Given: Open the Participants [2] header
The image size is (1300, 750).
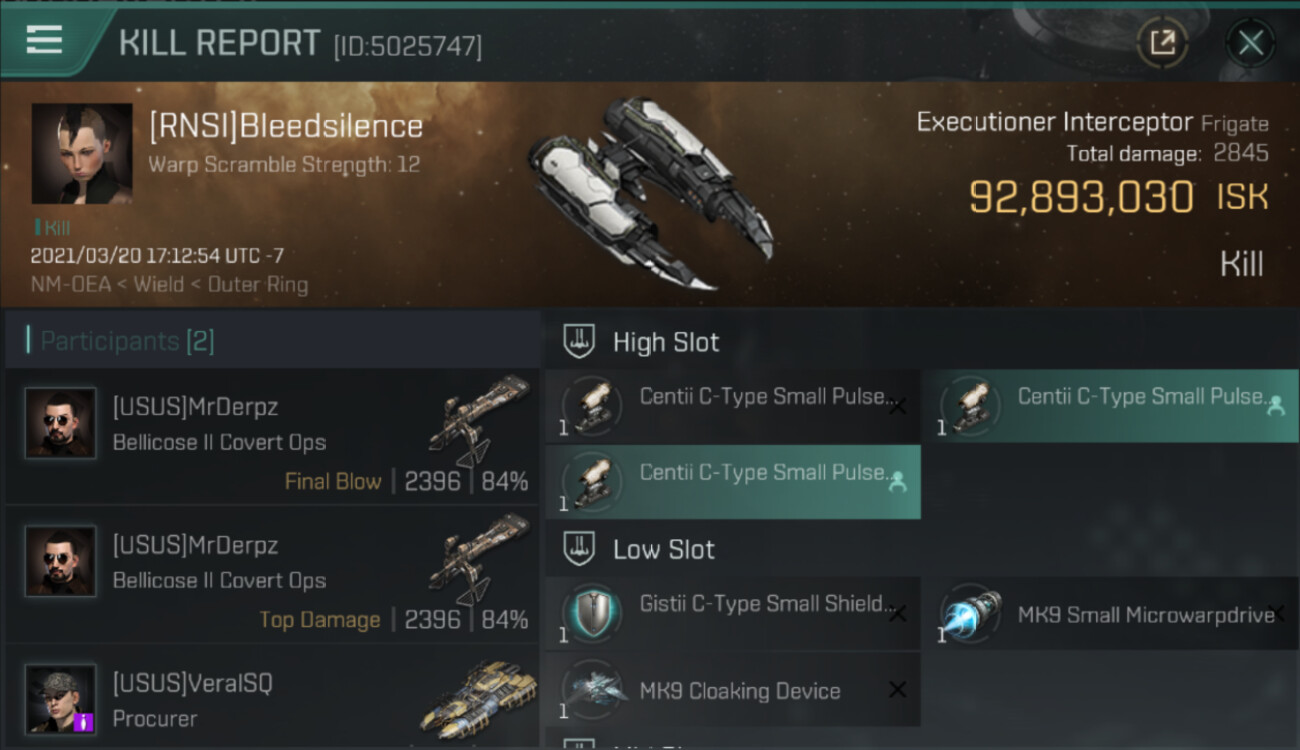Looking at the screenshot, I should (x=127, y=341).
